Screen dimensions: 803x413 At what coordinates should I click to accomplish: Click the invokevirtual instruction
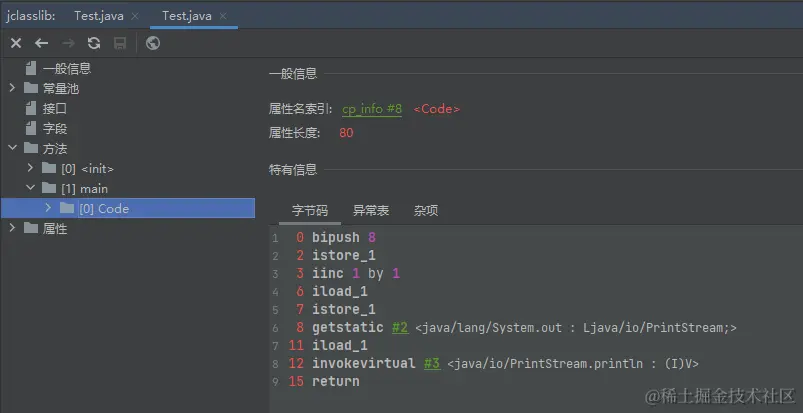click(x=364, y=363)
